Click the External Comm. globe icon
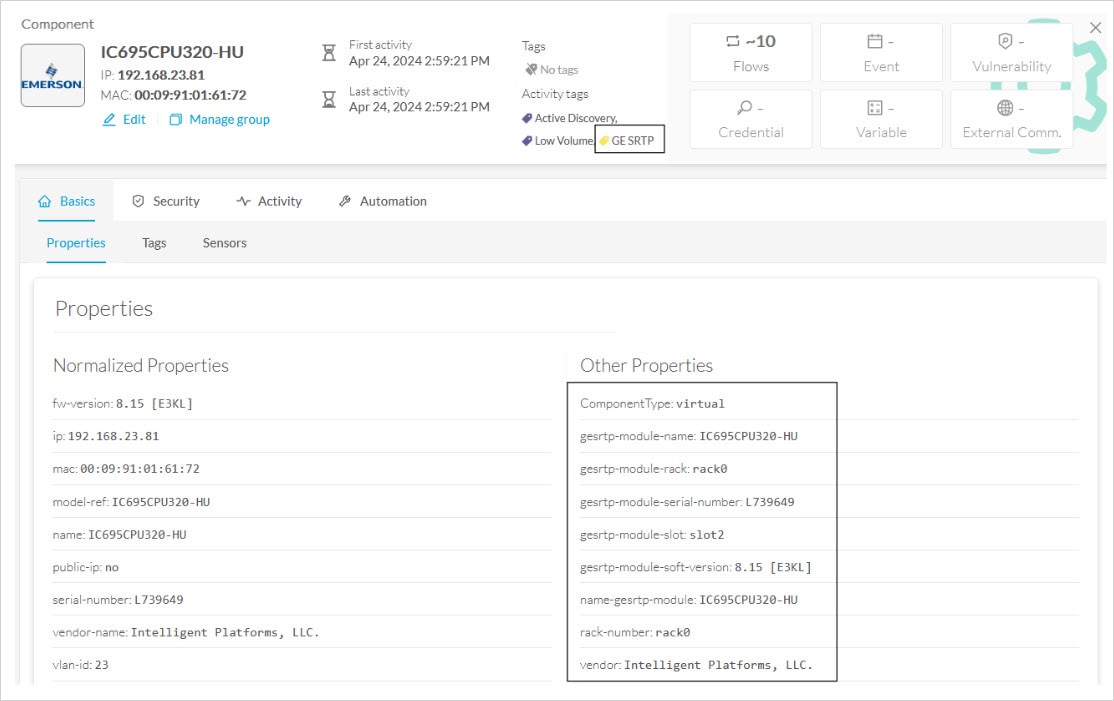Image resolution: width=1114 pixels, height=701 pixels. (x=1005, y=107)
